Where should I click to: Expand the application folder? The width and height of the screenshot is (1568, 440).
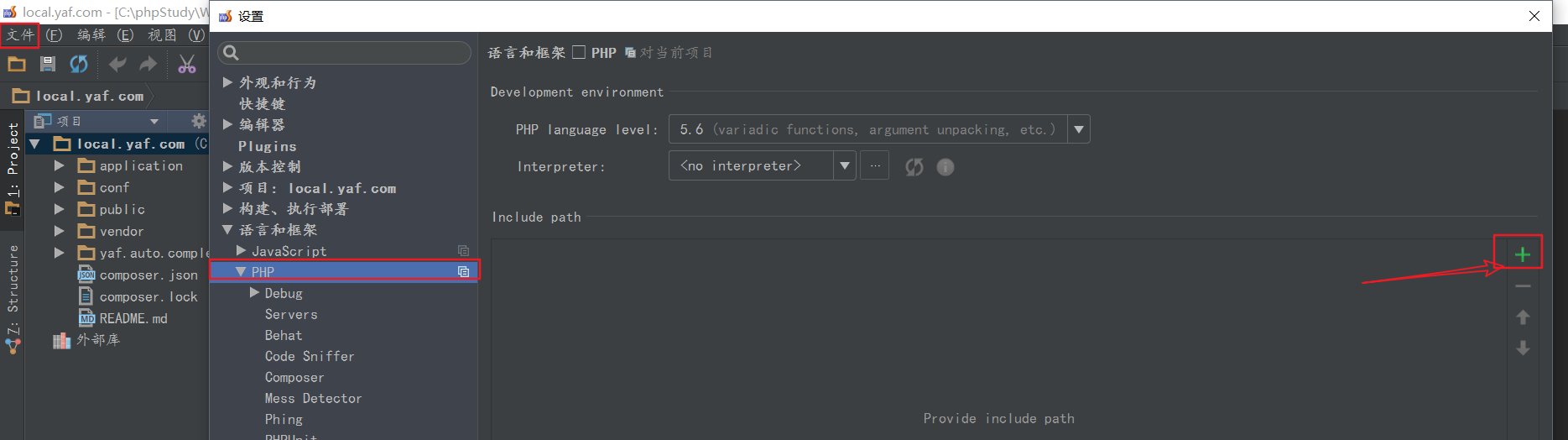click(x=60, y=165)
